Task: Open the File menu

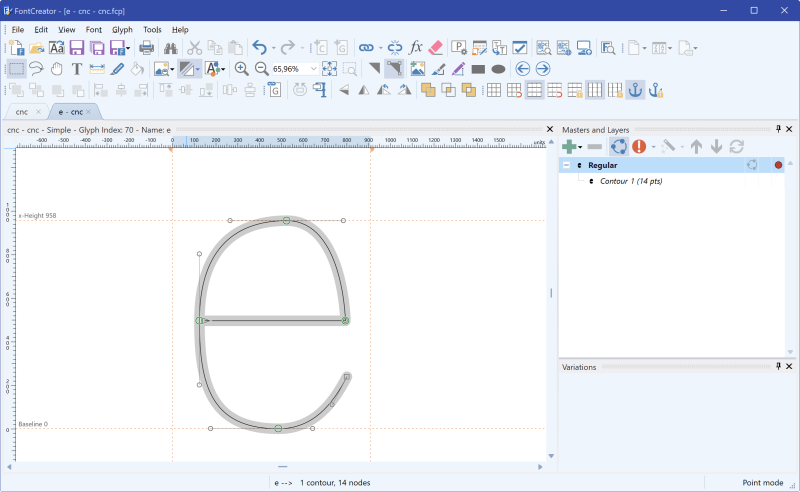Action: click(x=18, y=30)
